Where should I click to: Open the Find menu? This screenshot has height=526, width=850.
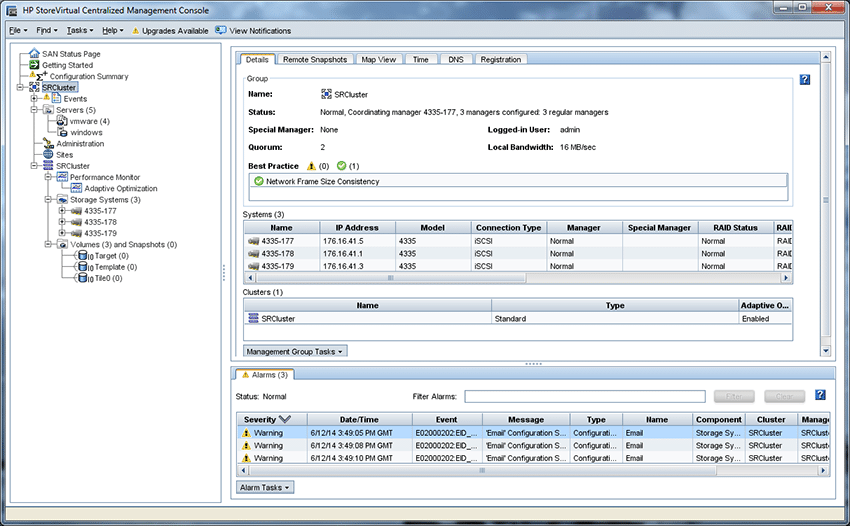47,30
